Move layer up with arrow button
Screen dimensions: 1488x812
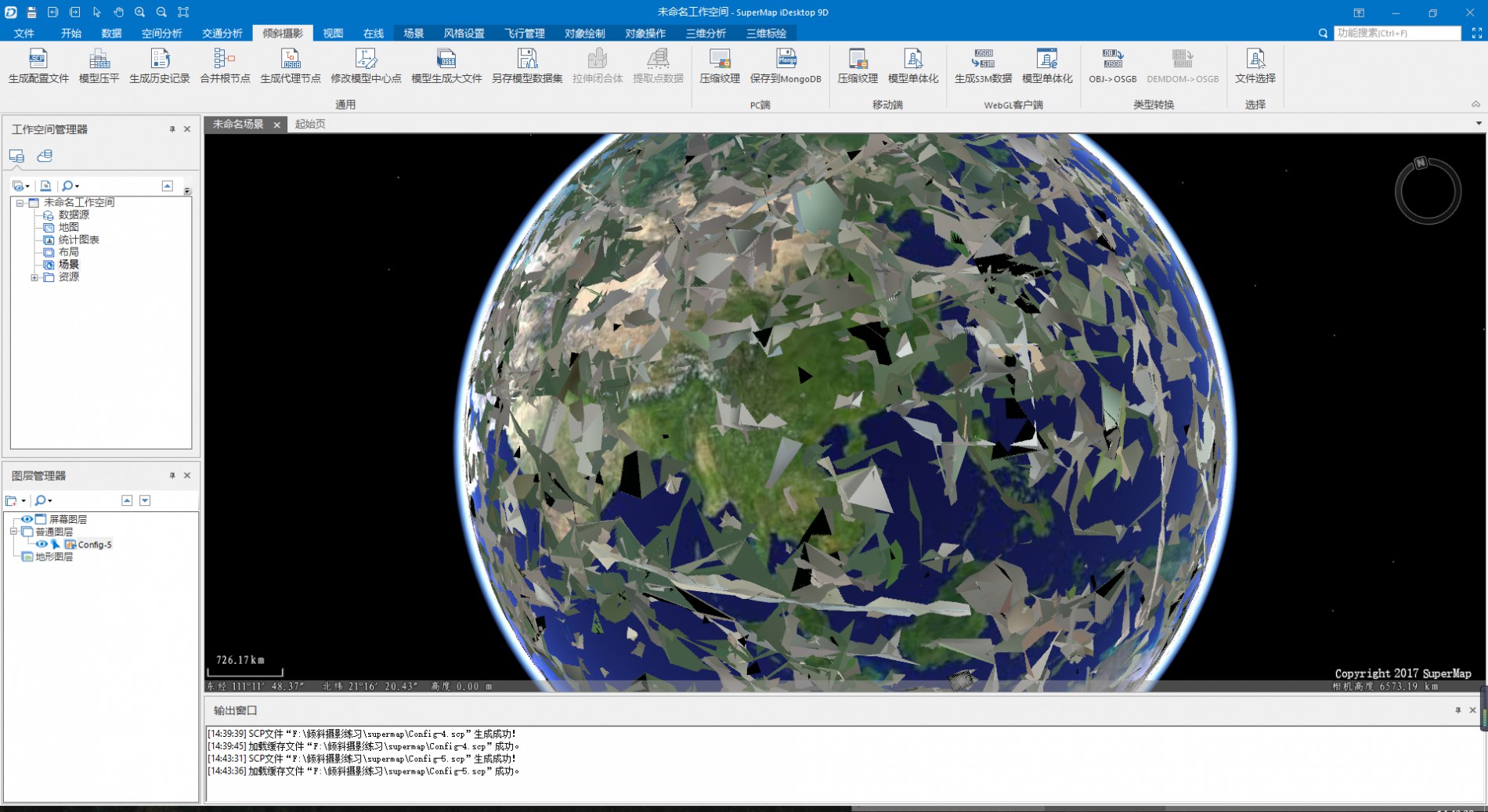tap(127, 500)
